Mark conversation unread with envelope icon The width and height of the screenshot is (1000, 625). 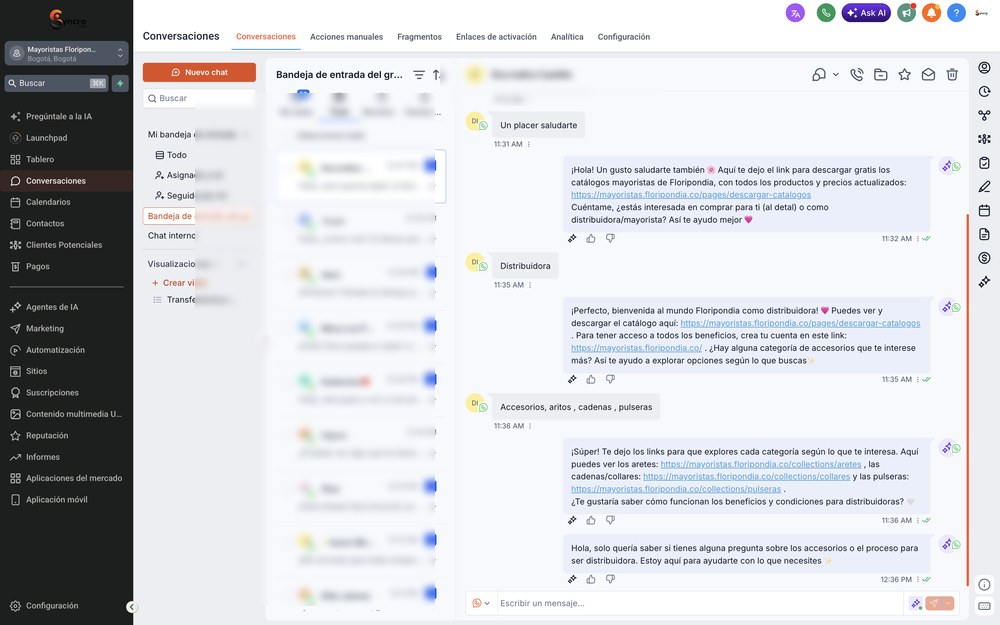(x=928, y=75)
